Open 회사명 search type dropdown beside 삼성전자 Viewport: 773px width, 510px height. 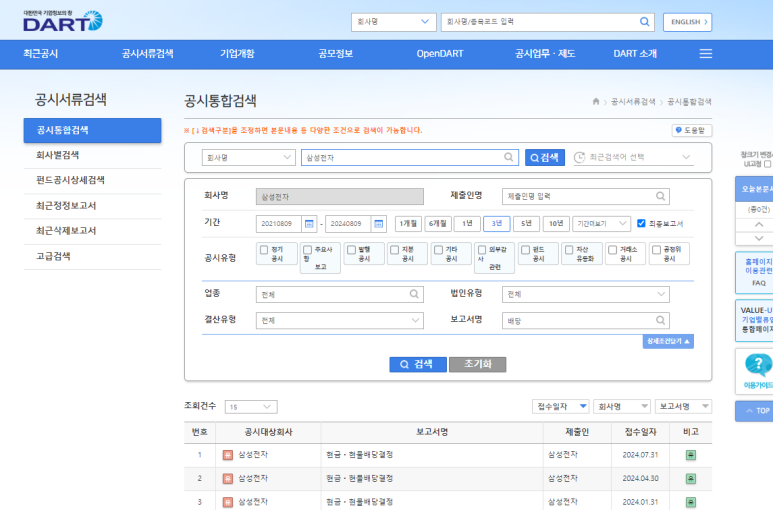point(248,158)
